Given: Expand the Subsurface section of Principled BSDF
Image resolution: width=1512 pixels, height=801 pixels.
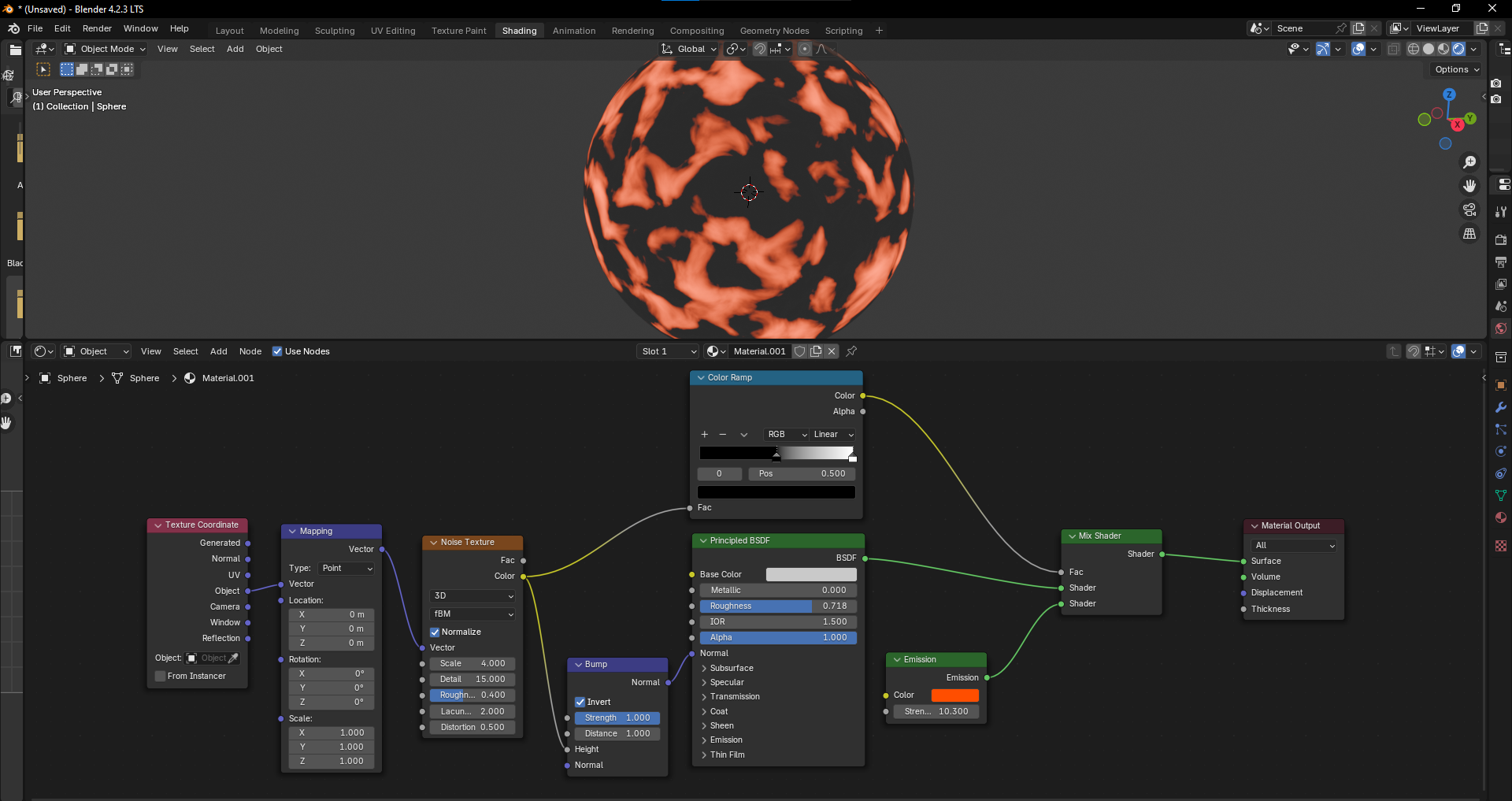Looking at the screenshot, I should pyautogui.click(x=730, y=668).
